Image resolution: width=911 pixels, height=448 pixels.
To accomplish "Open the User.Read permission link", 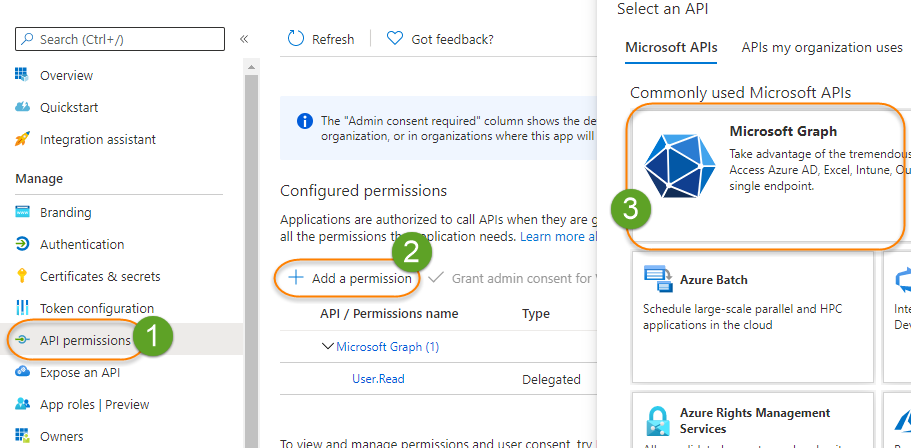I will click(x=378, y=379).
